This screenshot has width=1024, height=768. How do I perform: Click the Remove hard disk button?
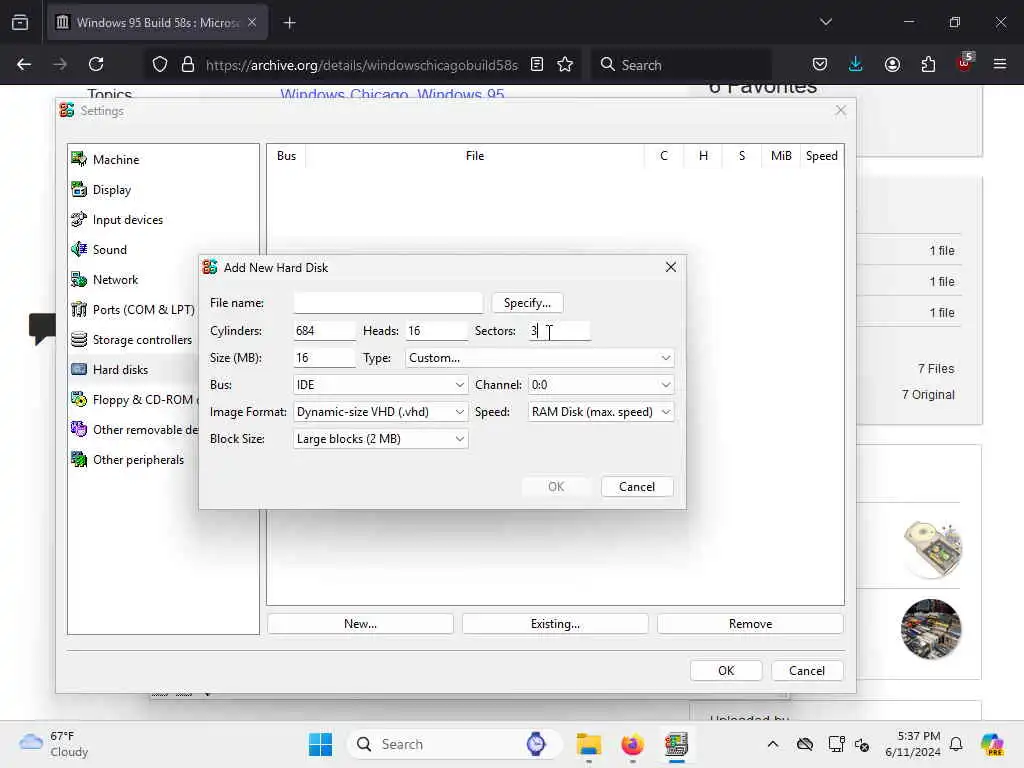point(750,624)
